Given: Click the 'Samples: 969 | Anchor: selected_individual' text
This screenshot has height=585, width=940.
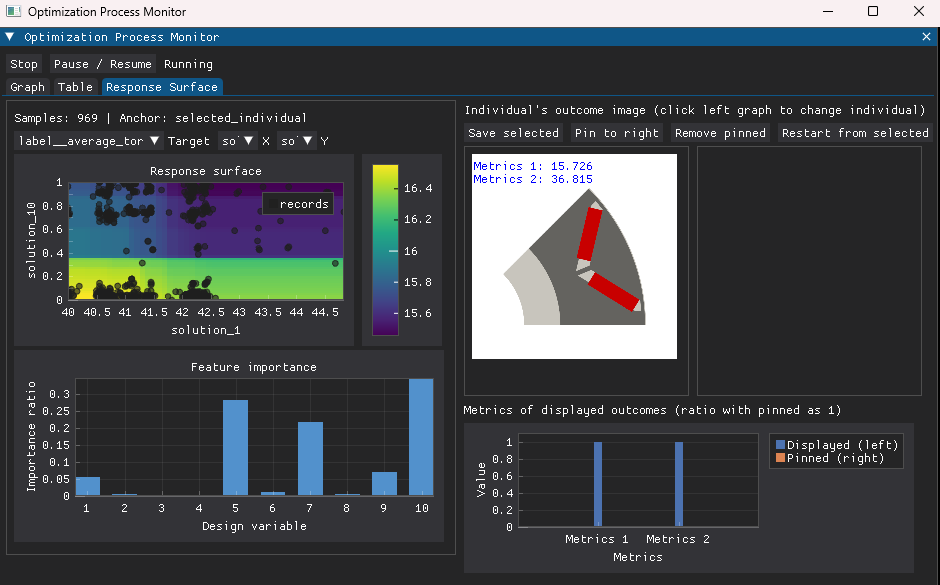Looking at the screenshot, I should coord(161,118).
